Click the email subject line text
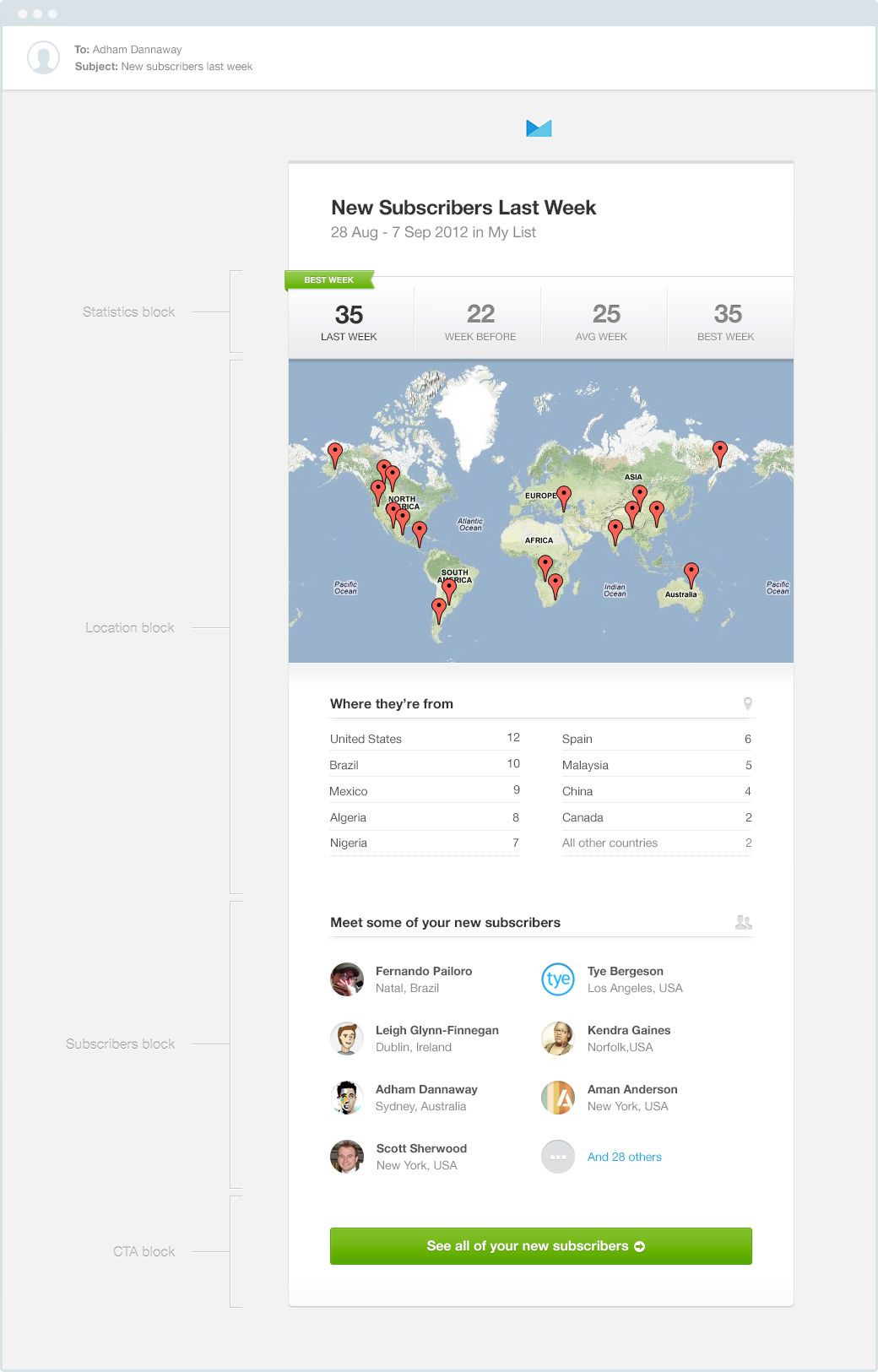The image size is (878, 1372). point(164,67)
